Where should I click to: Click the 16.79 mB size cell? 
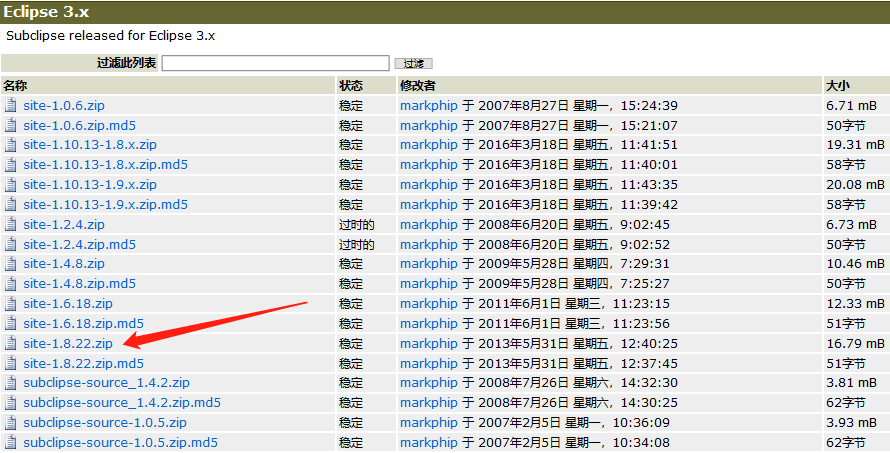pos(855,343)
